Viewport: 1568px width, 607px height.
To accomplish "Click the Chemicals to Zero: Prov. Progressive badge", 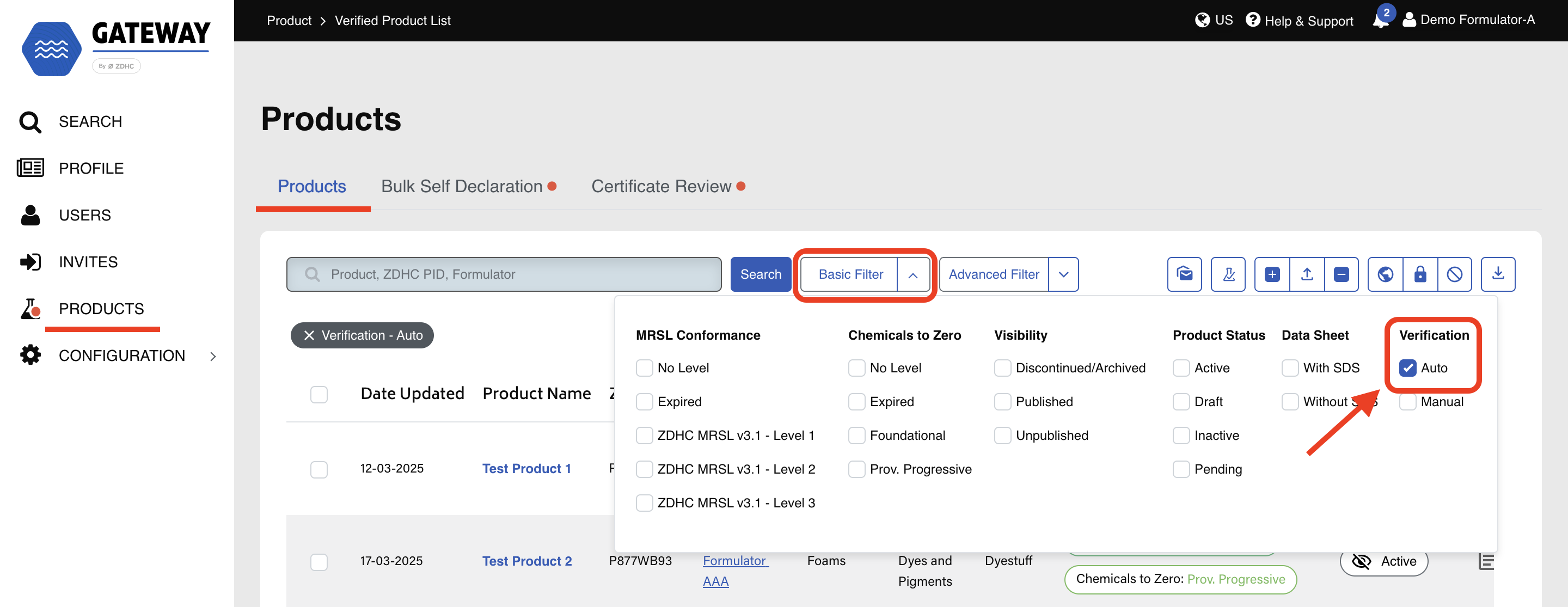I will coord(1180,579).
